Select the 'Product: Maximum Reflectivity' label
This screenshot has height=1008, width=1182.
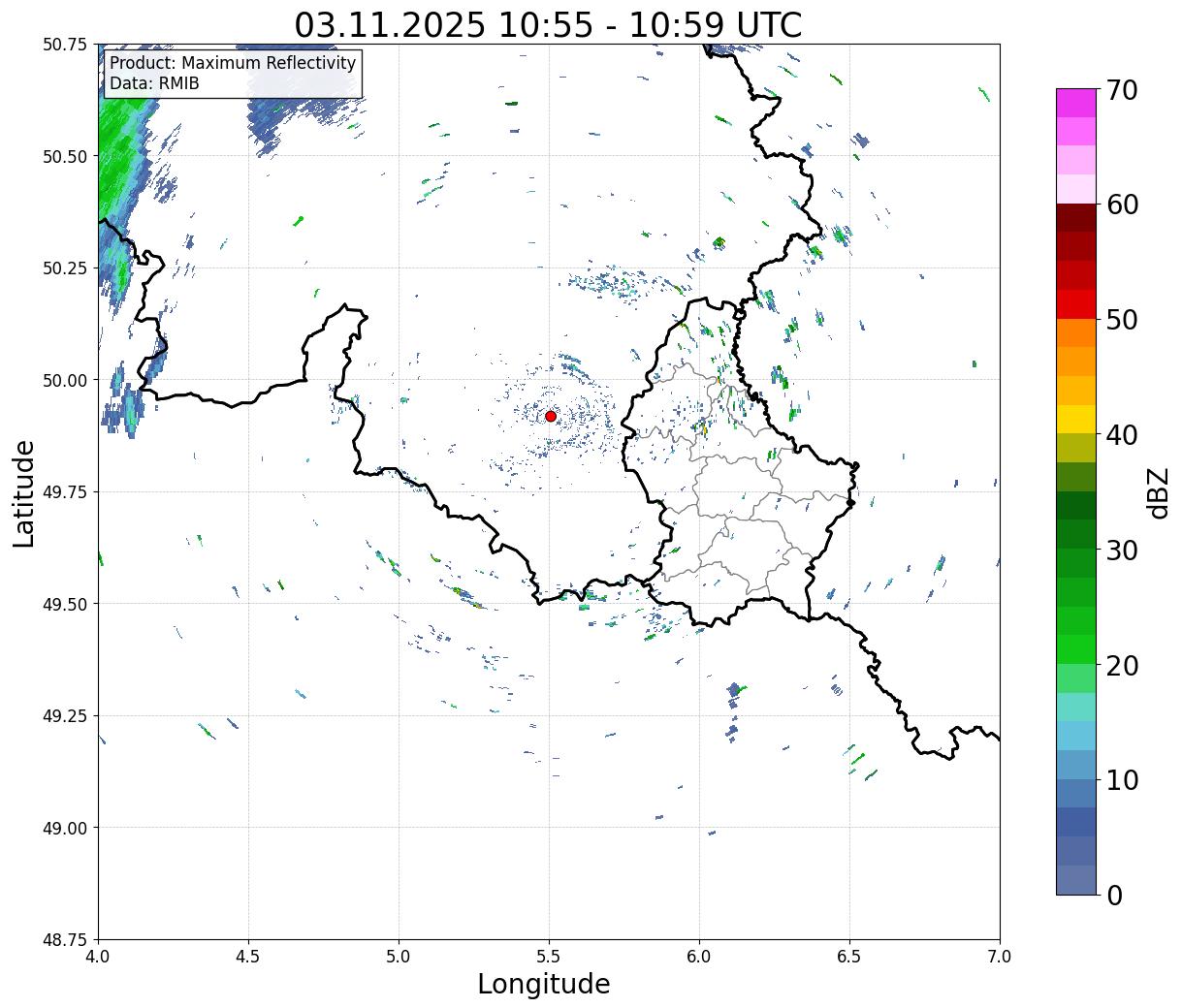(x=233, y=63)
